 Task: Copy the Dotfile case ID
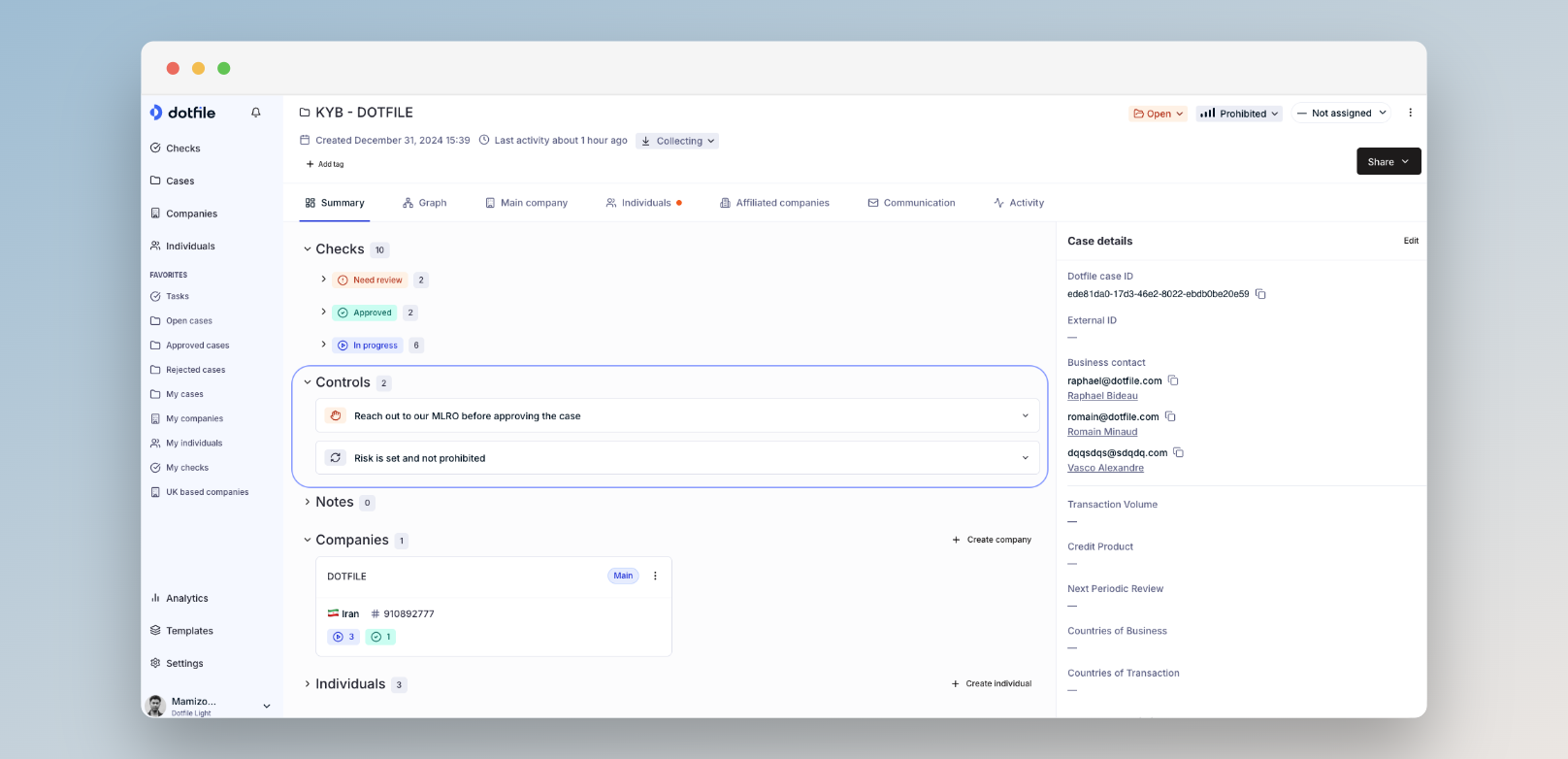pyautogui.click(x=1260, y=294)
